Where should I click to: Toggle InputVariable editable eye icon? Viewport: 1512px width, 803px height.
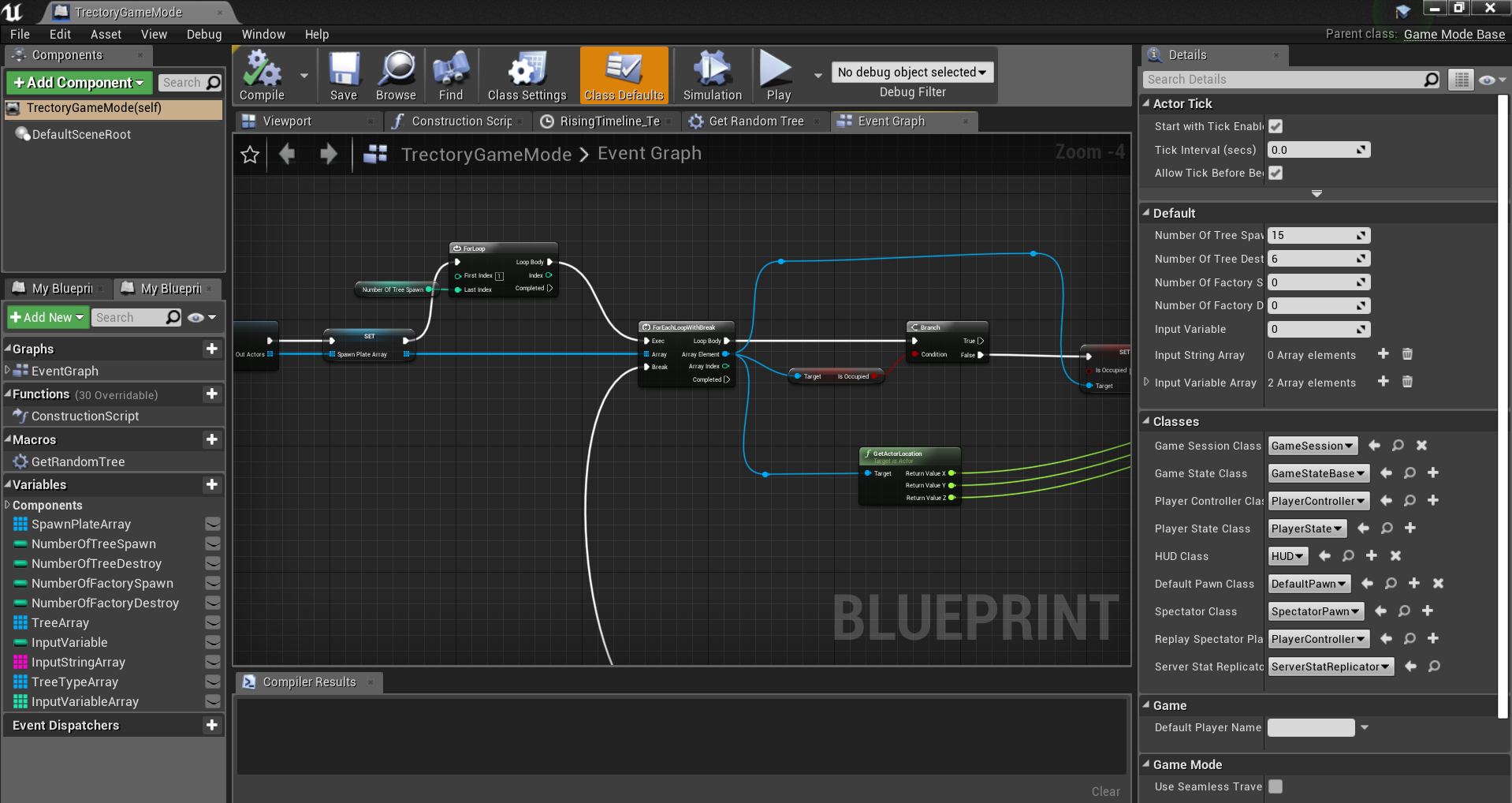(x=212, y=642)
